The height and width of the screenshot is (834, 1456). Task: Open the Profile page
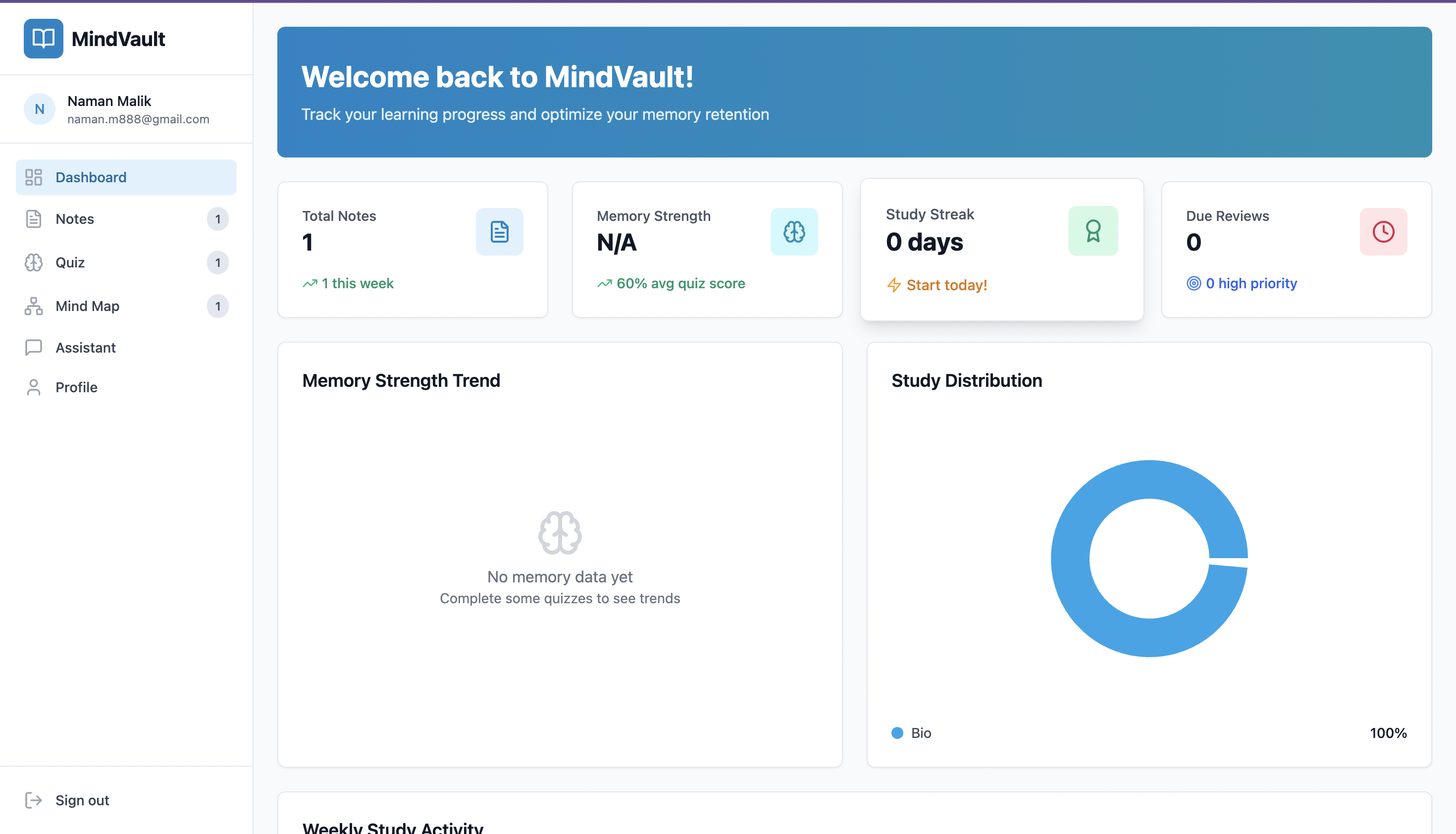[76, 387]
